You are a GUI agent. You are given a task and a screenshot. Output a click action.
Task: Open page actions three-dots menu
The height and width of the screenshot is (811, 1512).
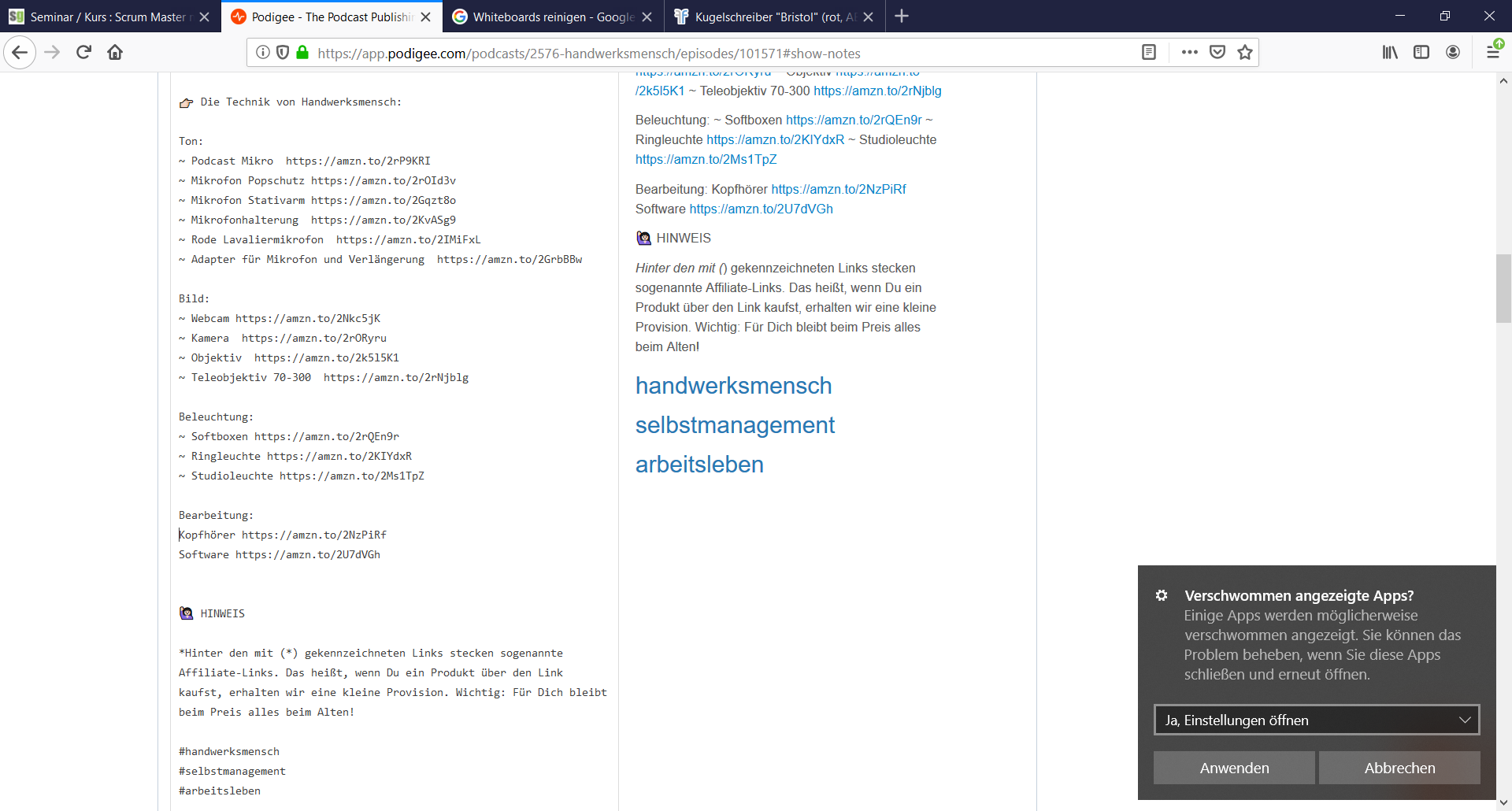pyautogui.click(x=1190, y=53)
